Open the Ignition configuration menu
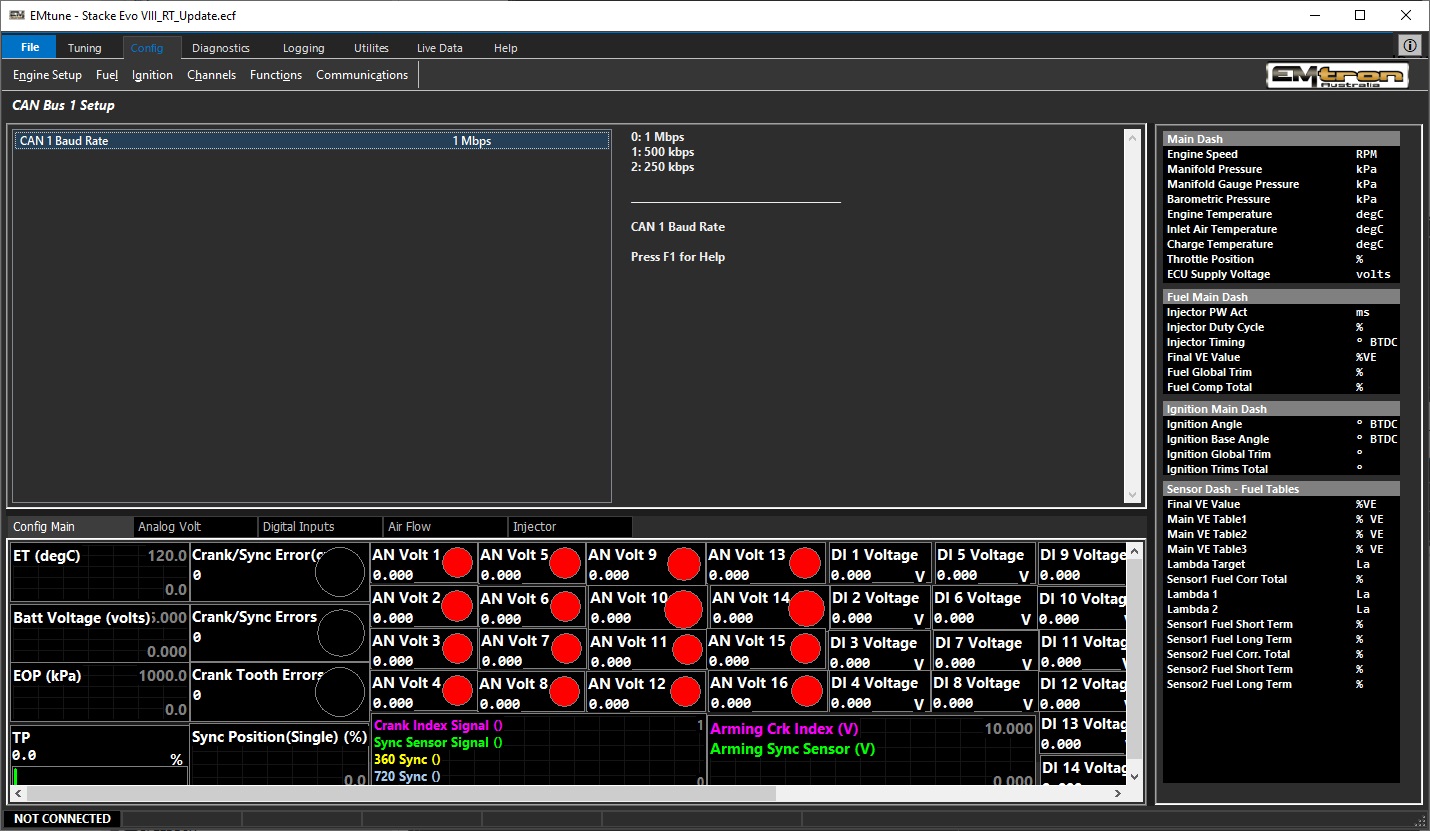Image resolution: width=1430 pixels, height=831 pixels. 152,75
